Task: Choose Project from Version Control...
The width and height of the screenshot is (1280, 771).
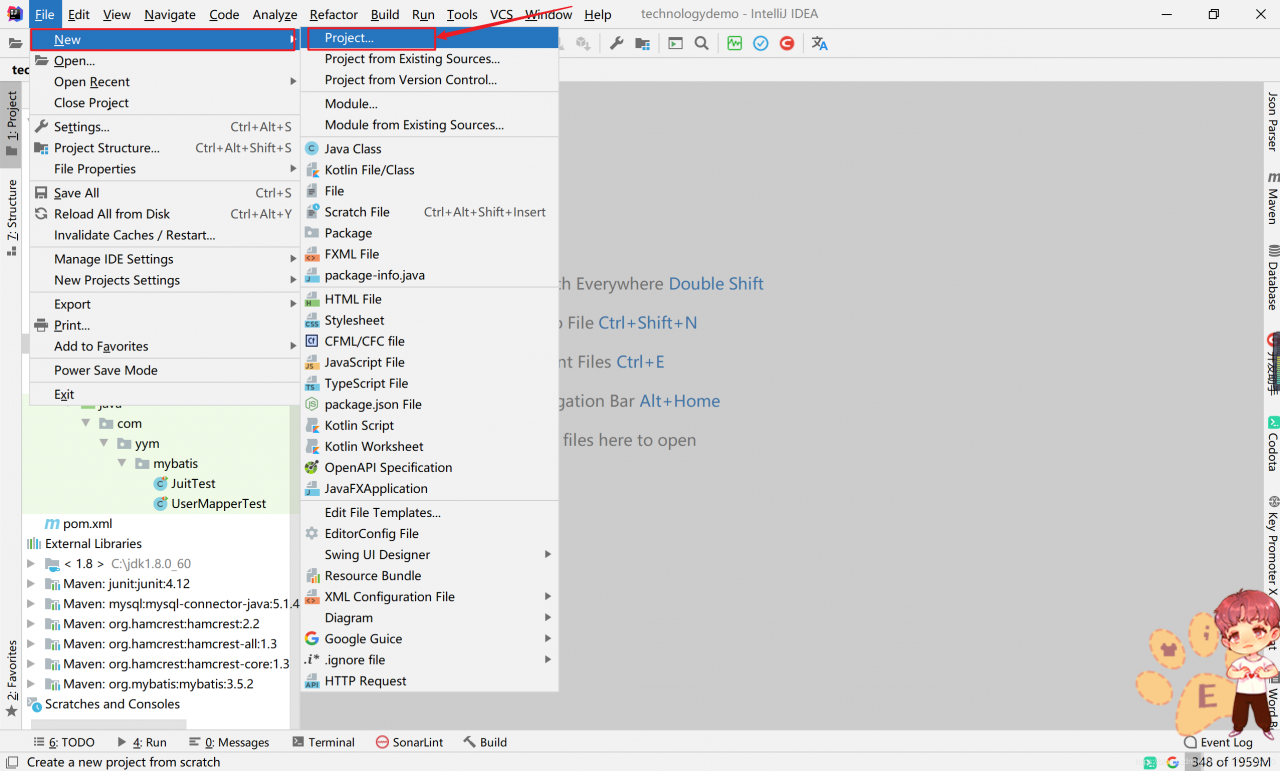Action: (x=430, y=79)
